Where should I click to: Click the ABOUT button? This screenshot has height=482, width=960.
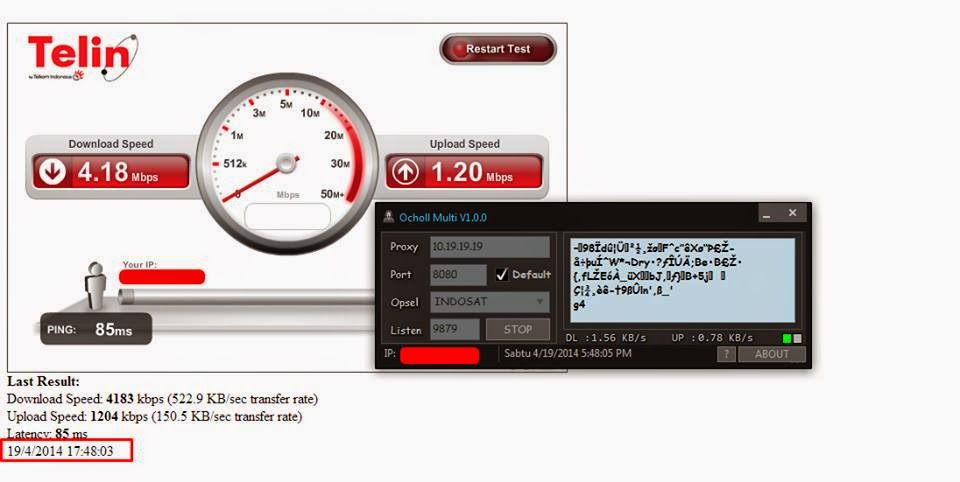point(771,354)
